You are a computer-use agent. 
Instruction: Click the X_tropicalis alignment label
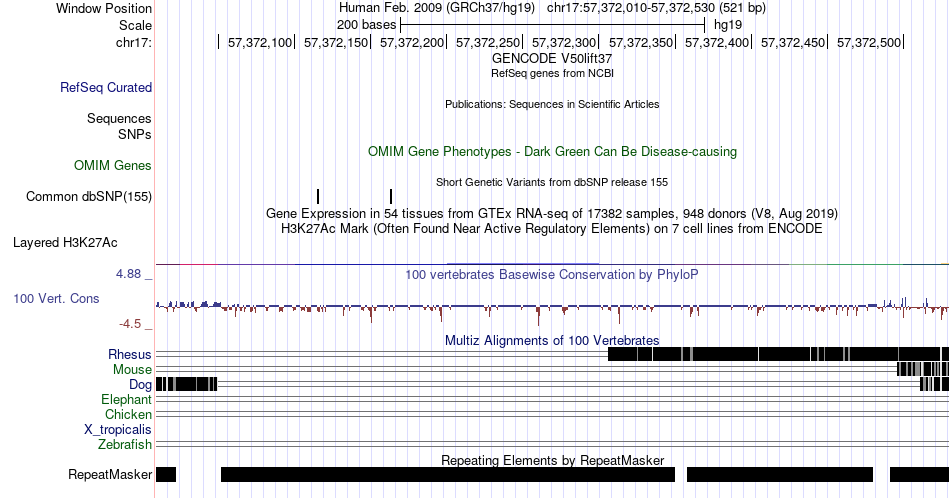[118, 430]
